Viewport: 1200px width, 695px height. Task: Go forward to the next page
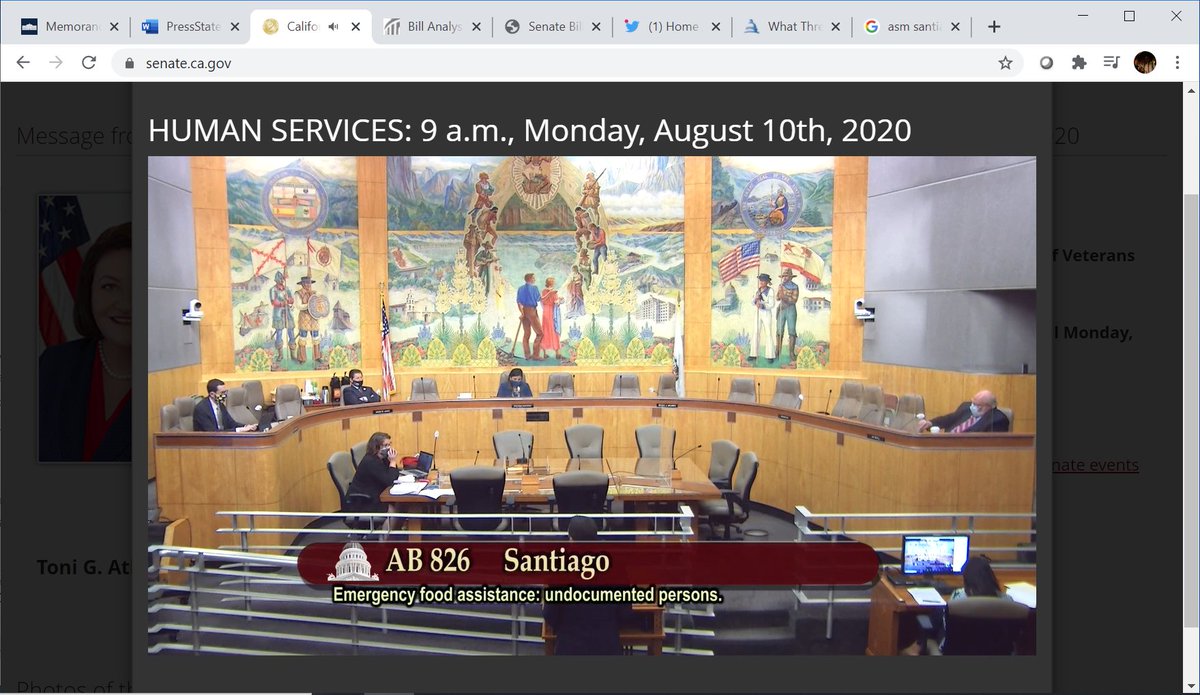tap(56, 62)
